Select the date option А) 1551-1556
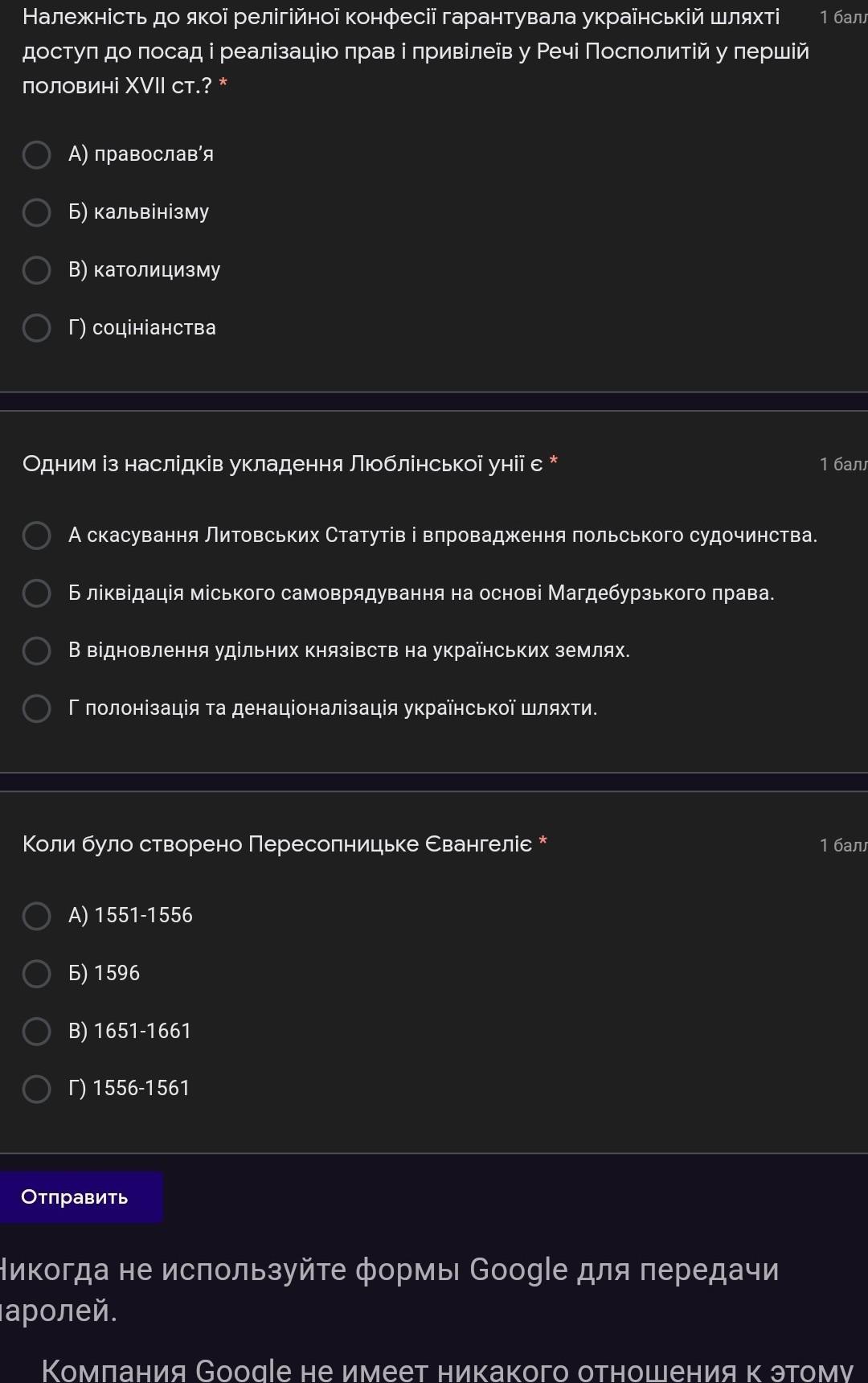Image resolution: width=868 pixels, height=1383 pixels. [36, 916]
